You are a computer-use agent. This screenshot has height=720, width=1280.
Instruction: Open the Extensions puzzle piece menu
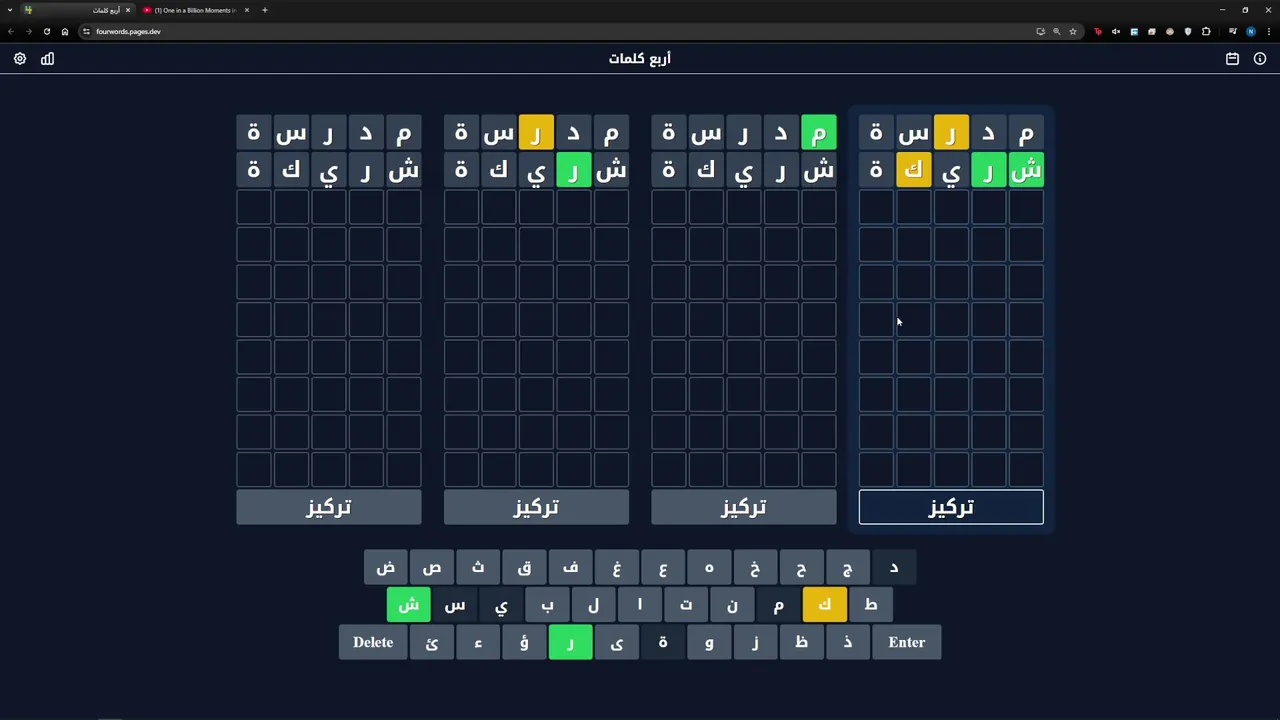click(x=1206, y=31)
